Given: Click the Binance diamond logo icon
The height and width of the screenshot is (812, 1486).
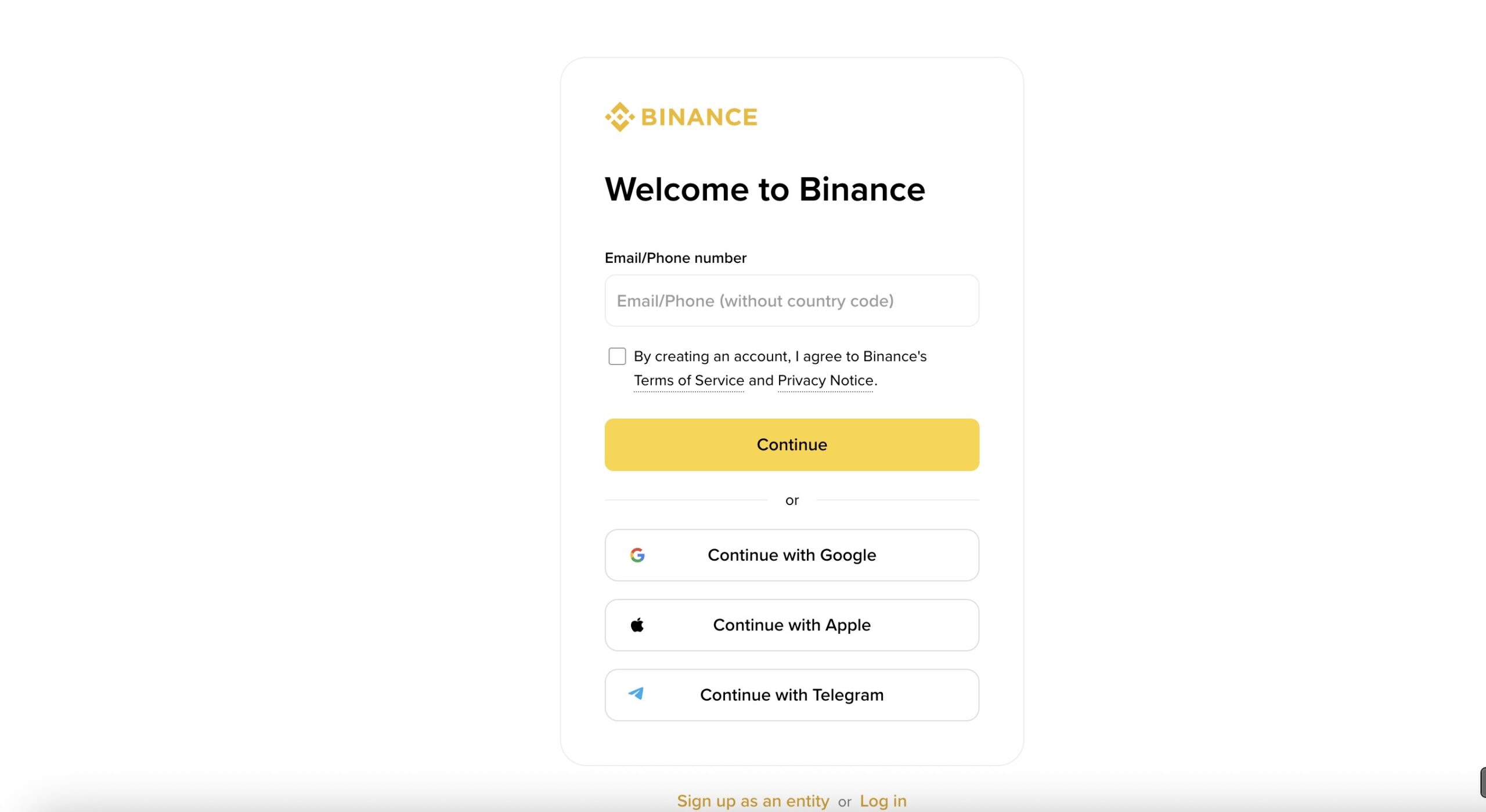Looking at the screenshot, I should [620, 116].
